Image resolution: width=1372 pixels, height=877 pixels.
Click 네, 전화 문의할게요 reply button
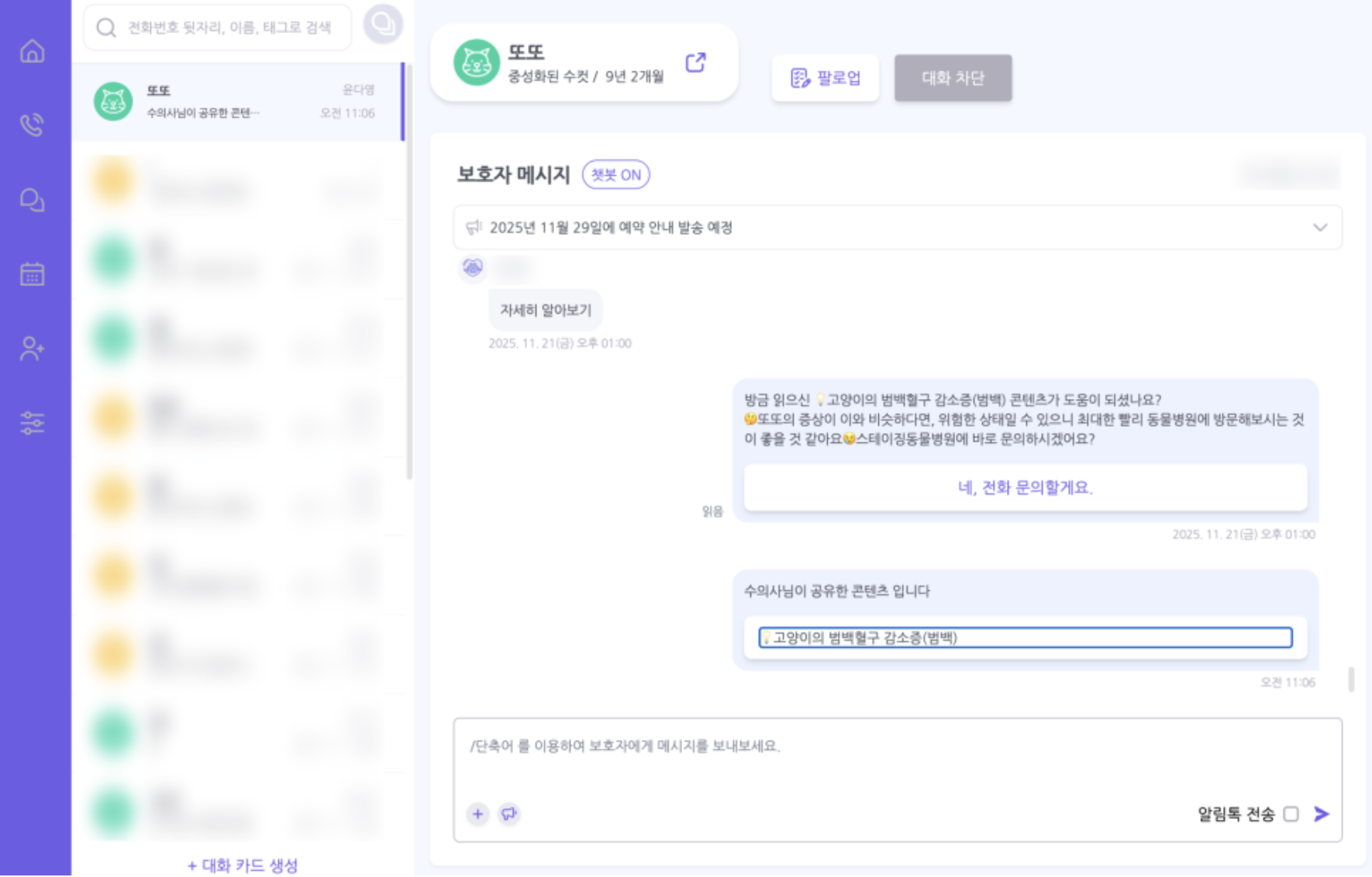tap(1025, 487)
